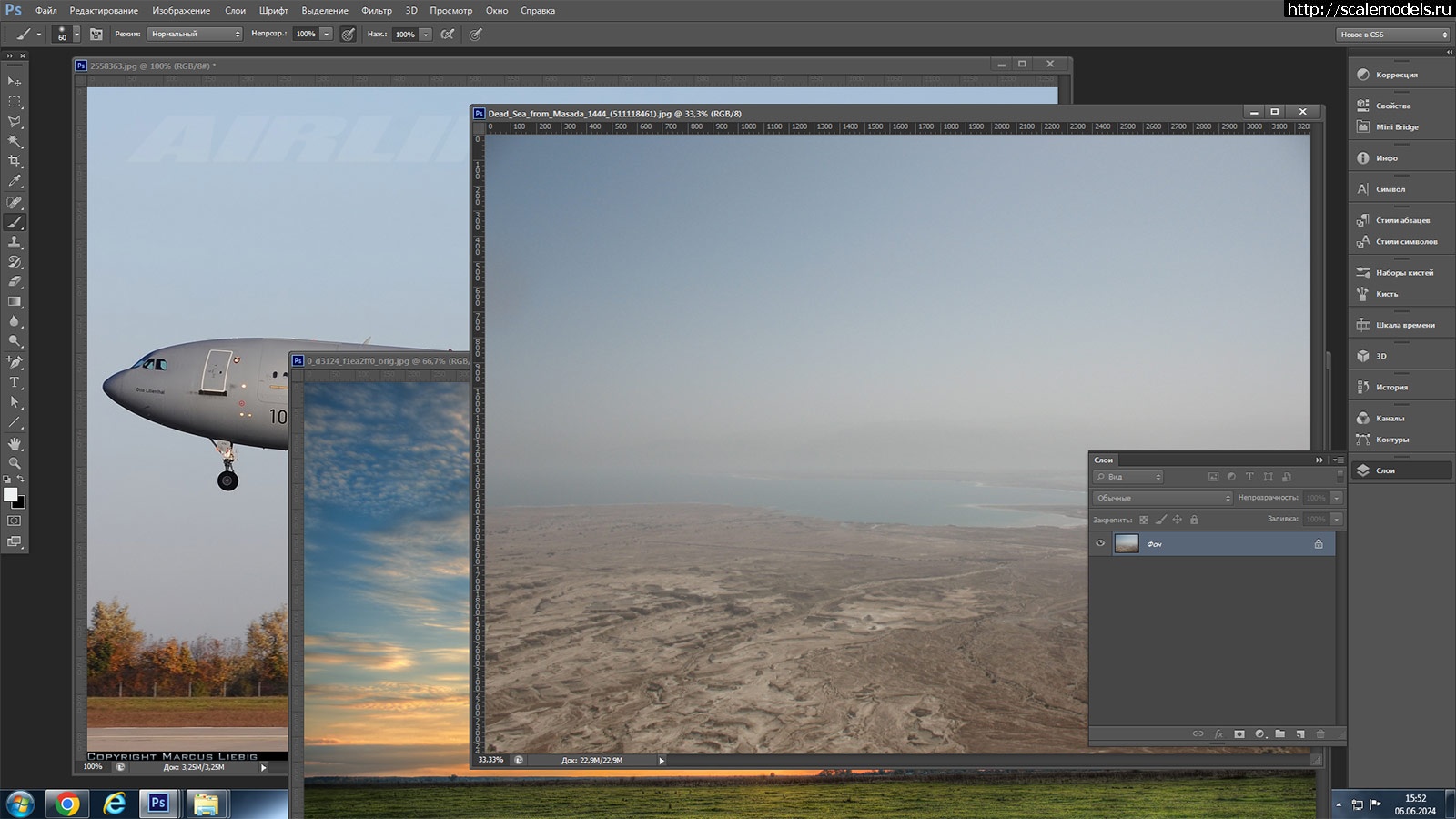Open Layers panel flyout menu
Image resolution: width=1456 pixels, height=819 pixels.
pyautogui.click(x=1338, y=460)
